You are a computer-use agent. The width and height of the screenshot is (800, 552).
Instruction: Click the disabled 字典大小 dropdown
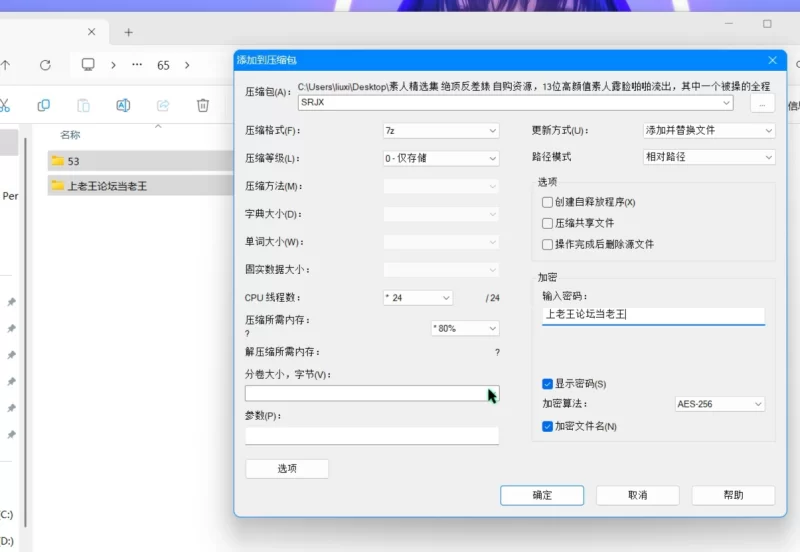point(441,214)
